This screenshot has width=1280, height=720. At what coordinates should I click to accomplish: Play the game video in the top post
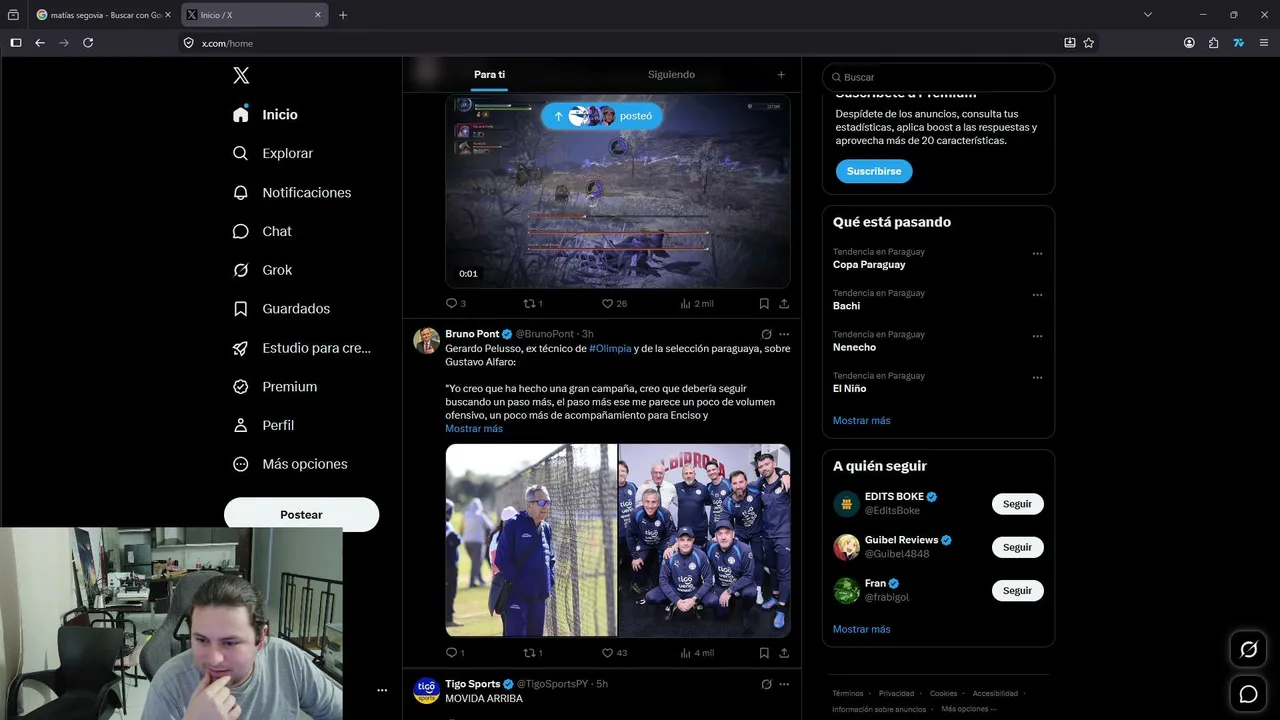618,192
